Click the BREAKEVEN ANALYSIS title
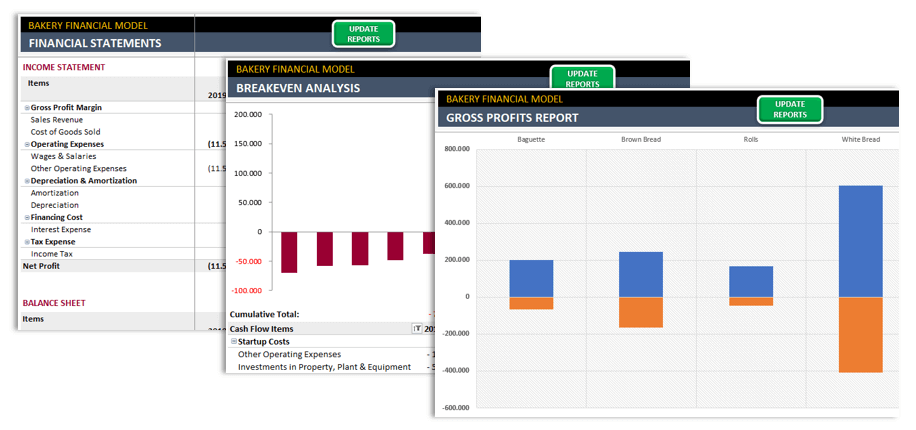 coord(298,88)
